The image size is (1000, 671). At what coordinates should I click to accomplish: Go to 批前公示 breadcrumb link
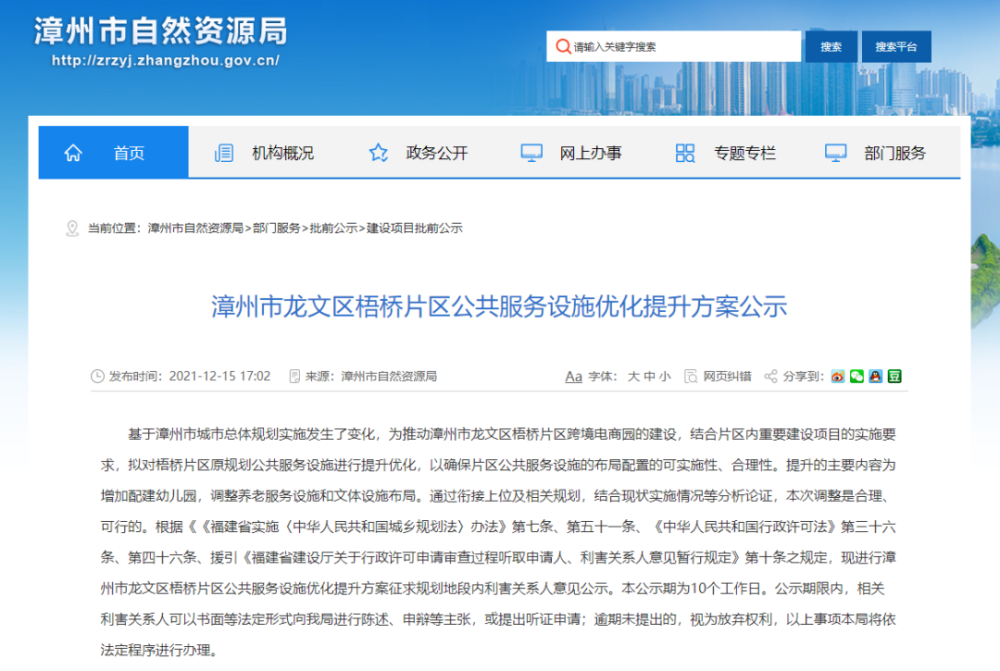coord(334,228)
